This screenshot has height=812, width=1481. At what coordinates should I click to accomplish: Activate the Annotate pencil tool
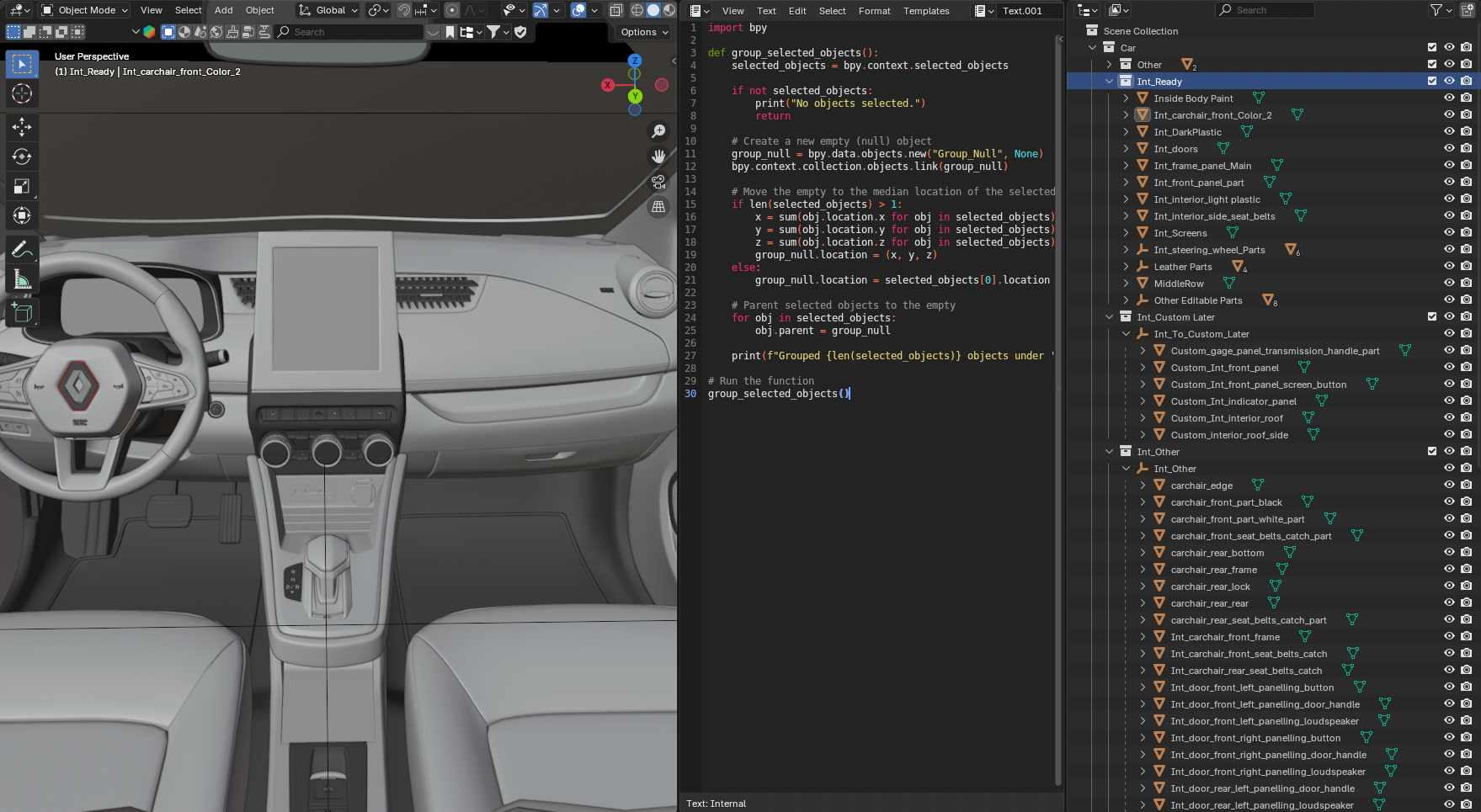[22, 250]
